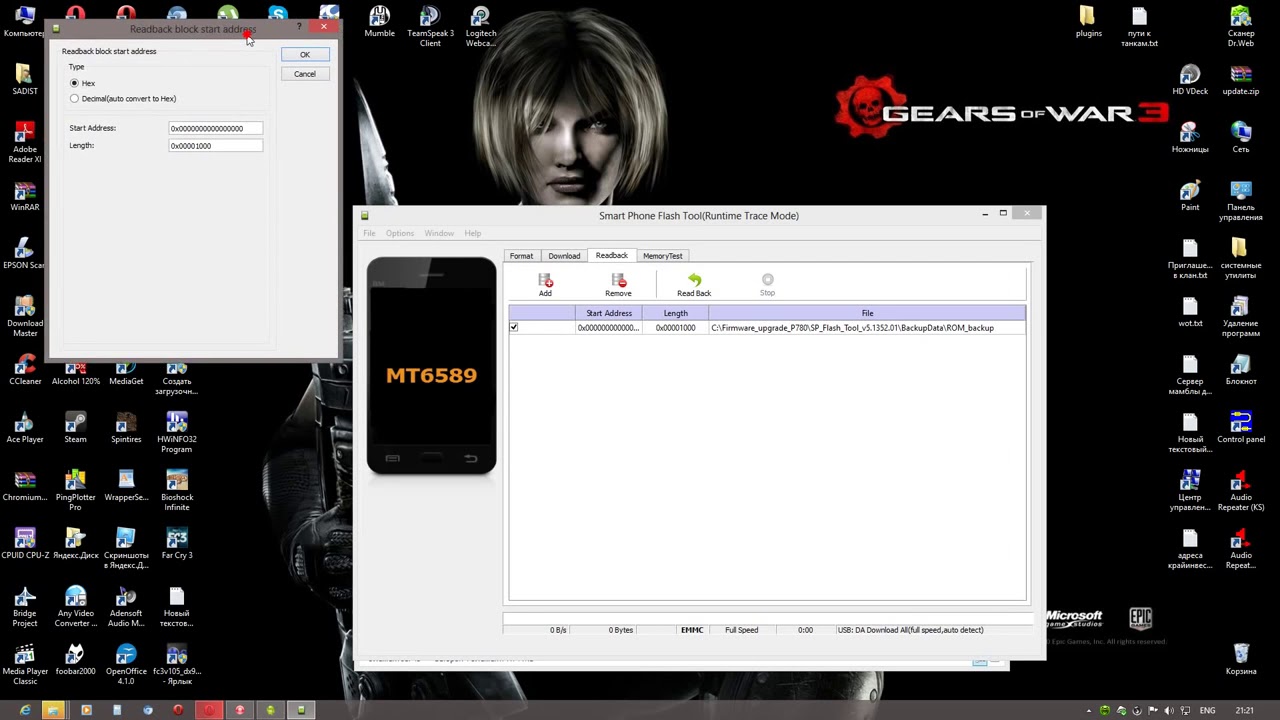Select the Far Cry 3 shortcut
This screenshot has width=1280, height=720.
click(177, 544)
